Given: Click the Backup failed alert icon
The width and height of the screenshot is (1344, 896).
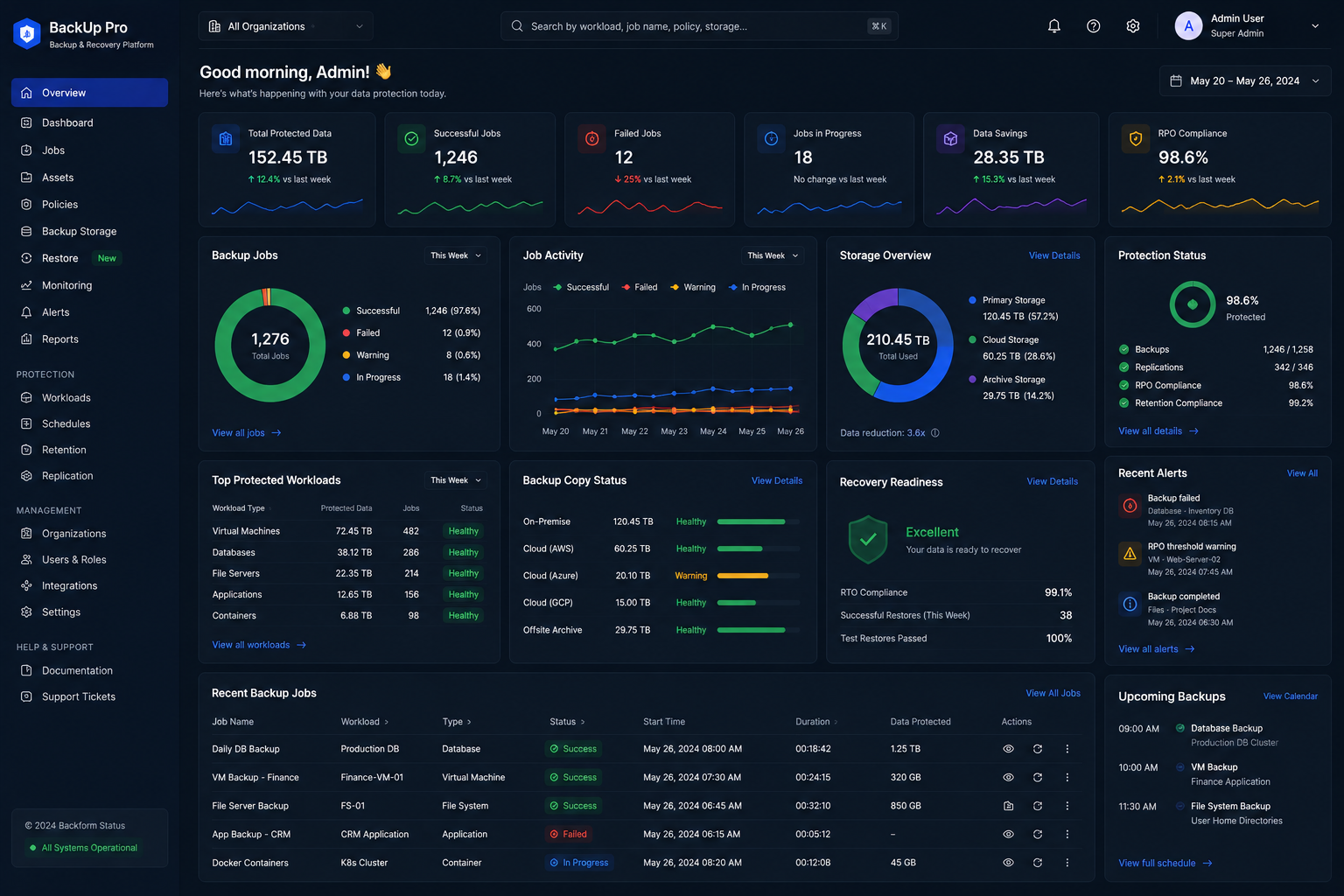Looking at the screenshot, I should (1130, 506).
